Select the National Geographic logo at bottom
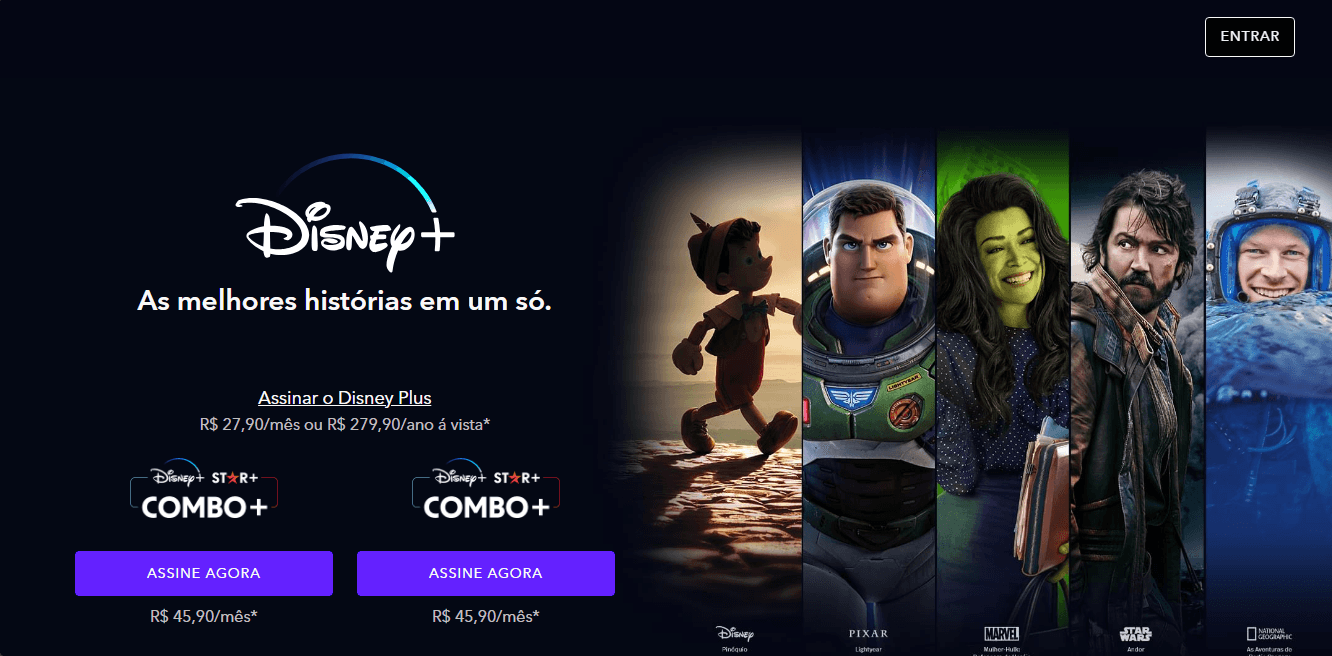This screenshot has width=1332, height=656. click(x=1269, y=633)
